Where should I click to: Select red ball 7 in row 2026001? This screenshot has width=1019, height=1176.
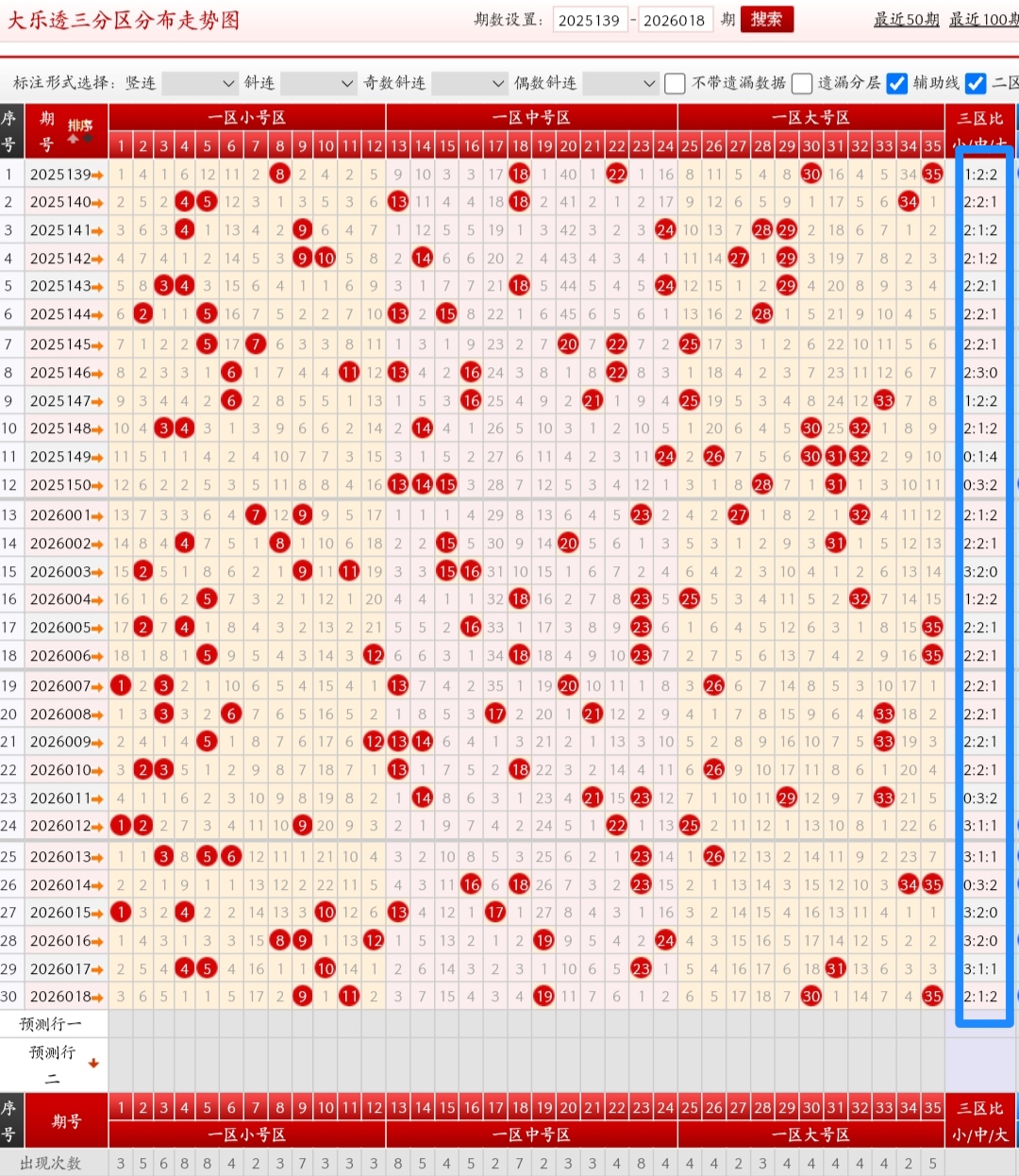[x=256, y=515]
